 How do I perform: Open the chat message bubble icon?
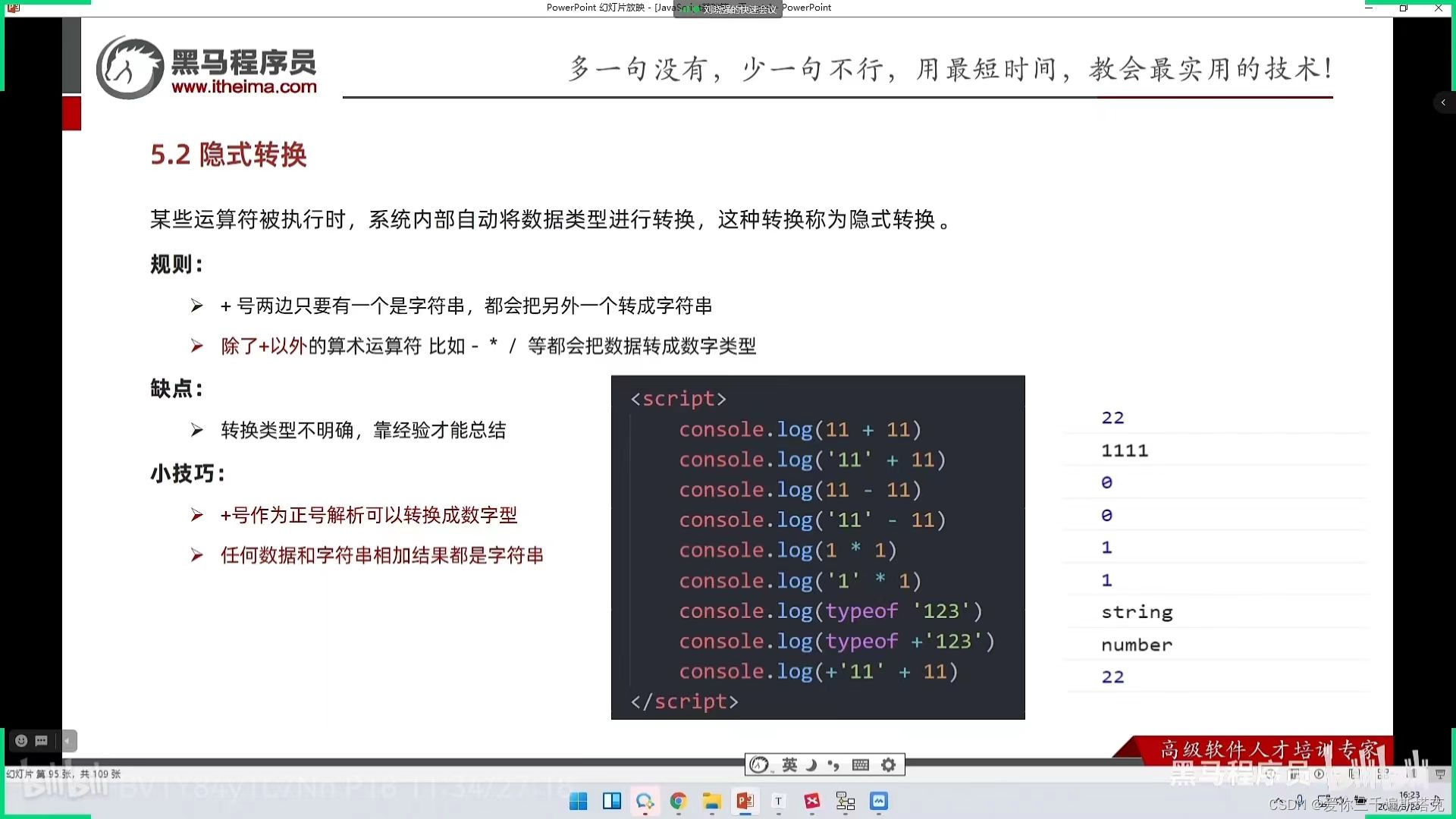(x=42, y=741)
